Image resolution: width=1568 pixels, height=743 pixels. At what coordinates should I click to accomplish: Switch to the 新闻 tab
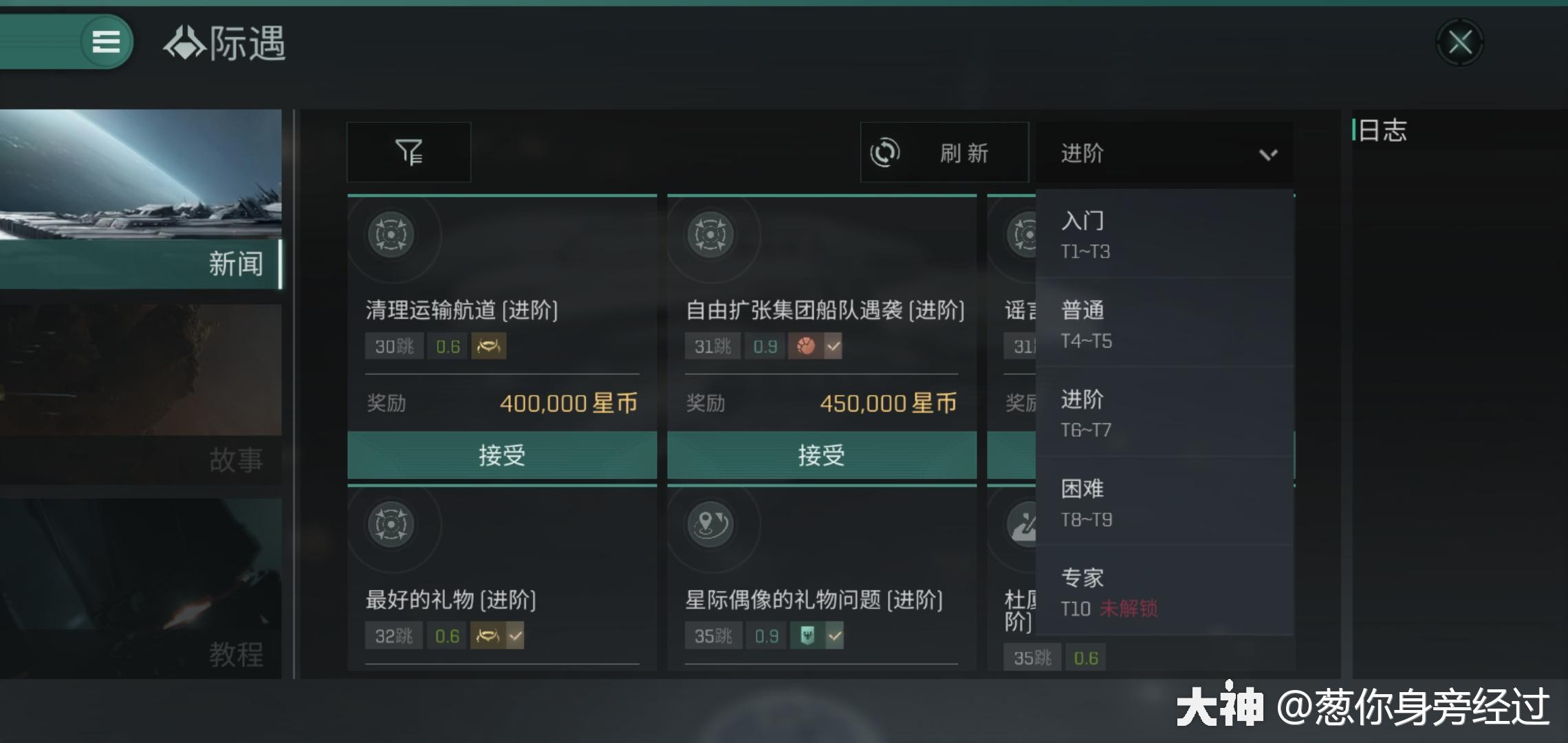(x=140, y=263)
